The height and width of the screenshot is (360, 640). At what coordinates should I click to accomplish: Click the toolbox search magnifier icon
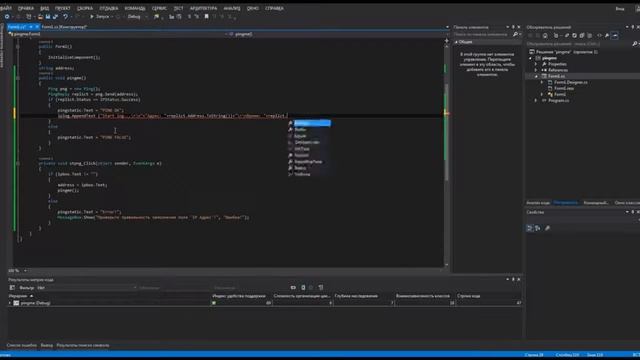(516, 34)
